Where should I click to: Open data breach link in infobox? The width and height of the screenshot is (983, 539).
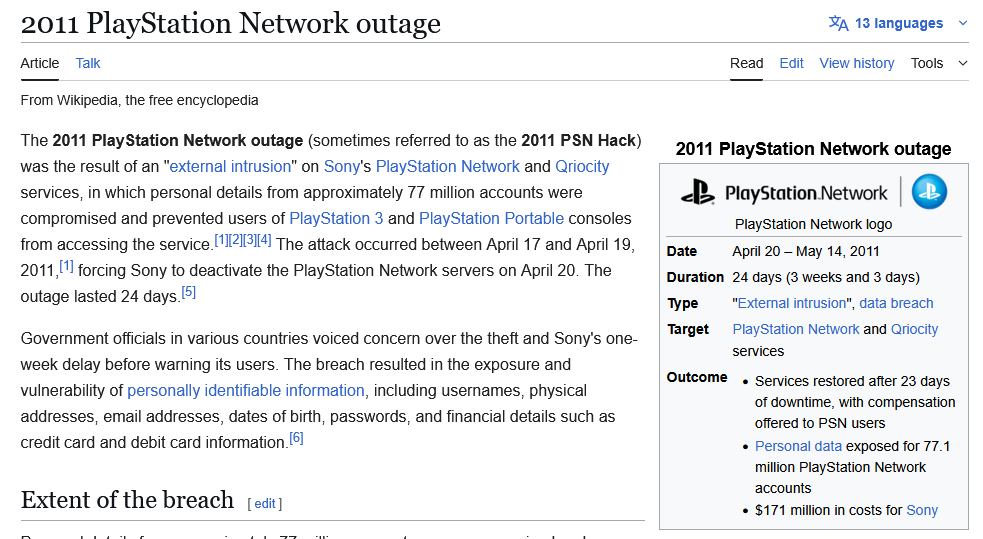point(896,303)
